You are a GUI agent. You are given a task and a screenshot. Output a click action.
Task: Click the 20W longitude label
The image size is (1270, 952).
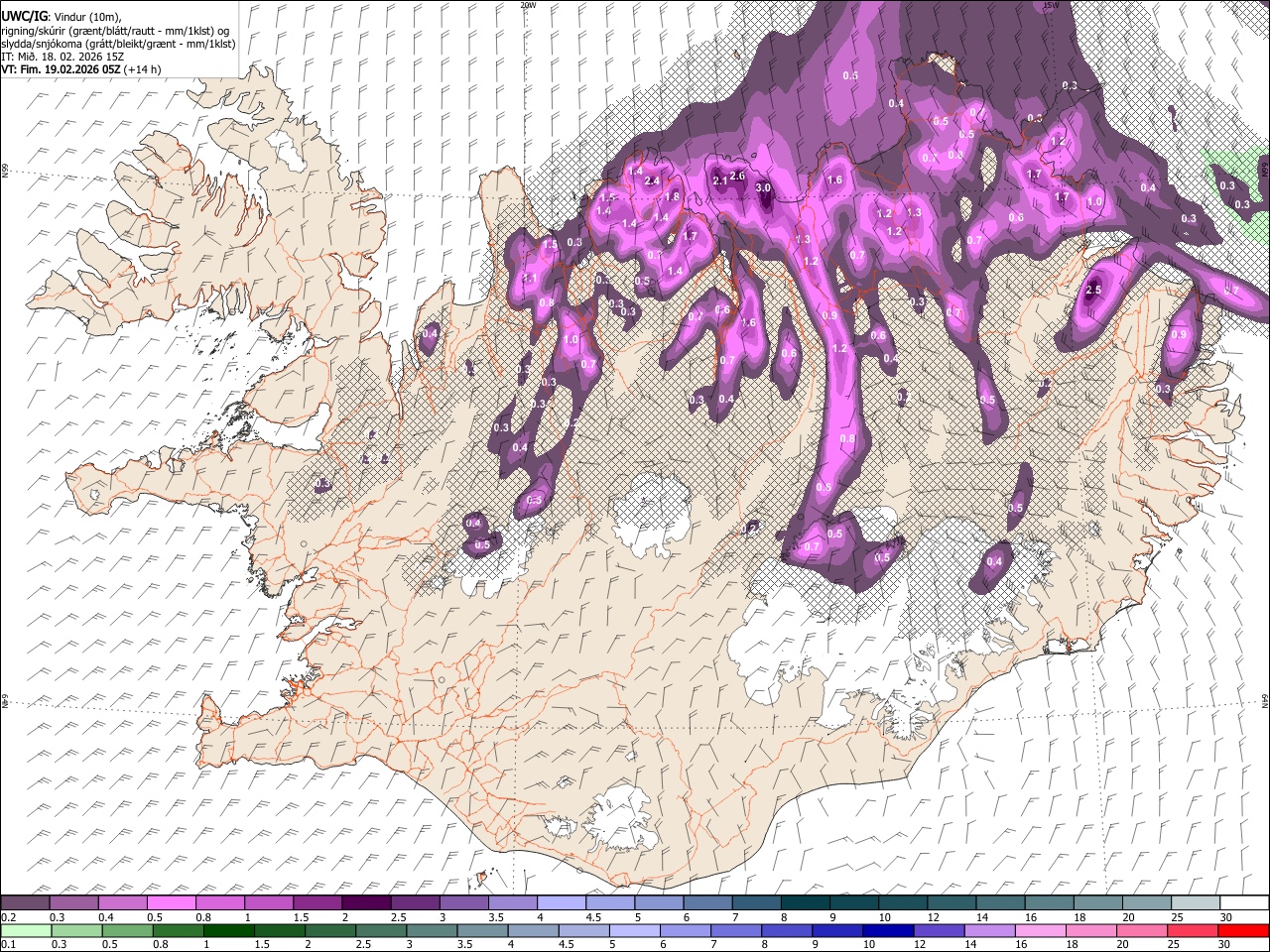tap(528, 5)
